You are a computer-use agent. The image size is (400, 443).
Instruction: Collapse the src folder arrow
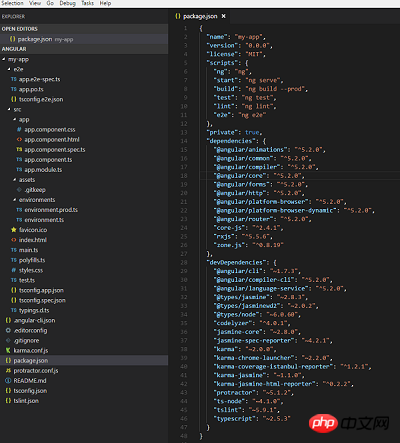tap(9, 109)
